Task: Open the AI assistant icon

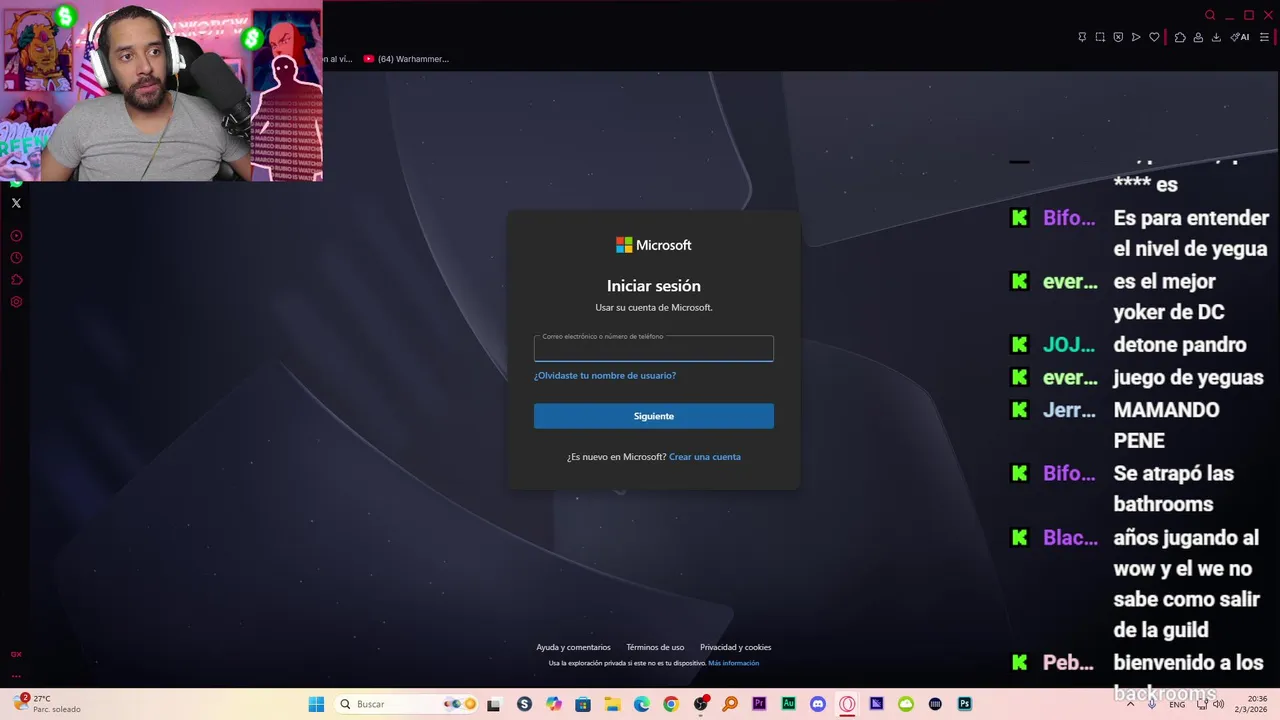Action: coord(1240,37)
